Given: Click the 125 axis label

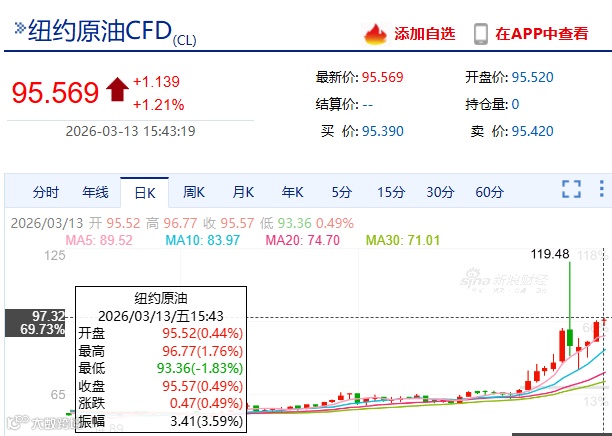Looking at the screenshot, I should pos(55,256).
